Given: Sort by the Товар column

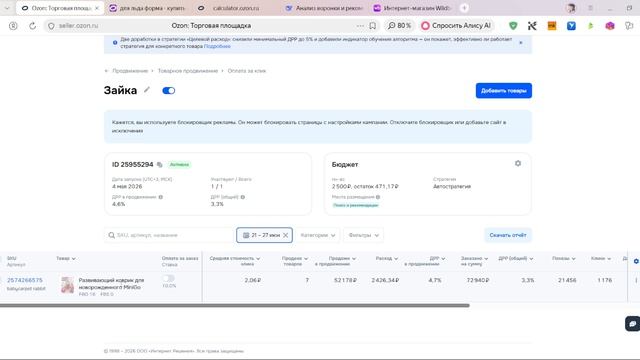Looking at the screenshot, I should click(x=66, y=258).
